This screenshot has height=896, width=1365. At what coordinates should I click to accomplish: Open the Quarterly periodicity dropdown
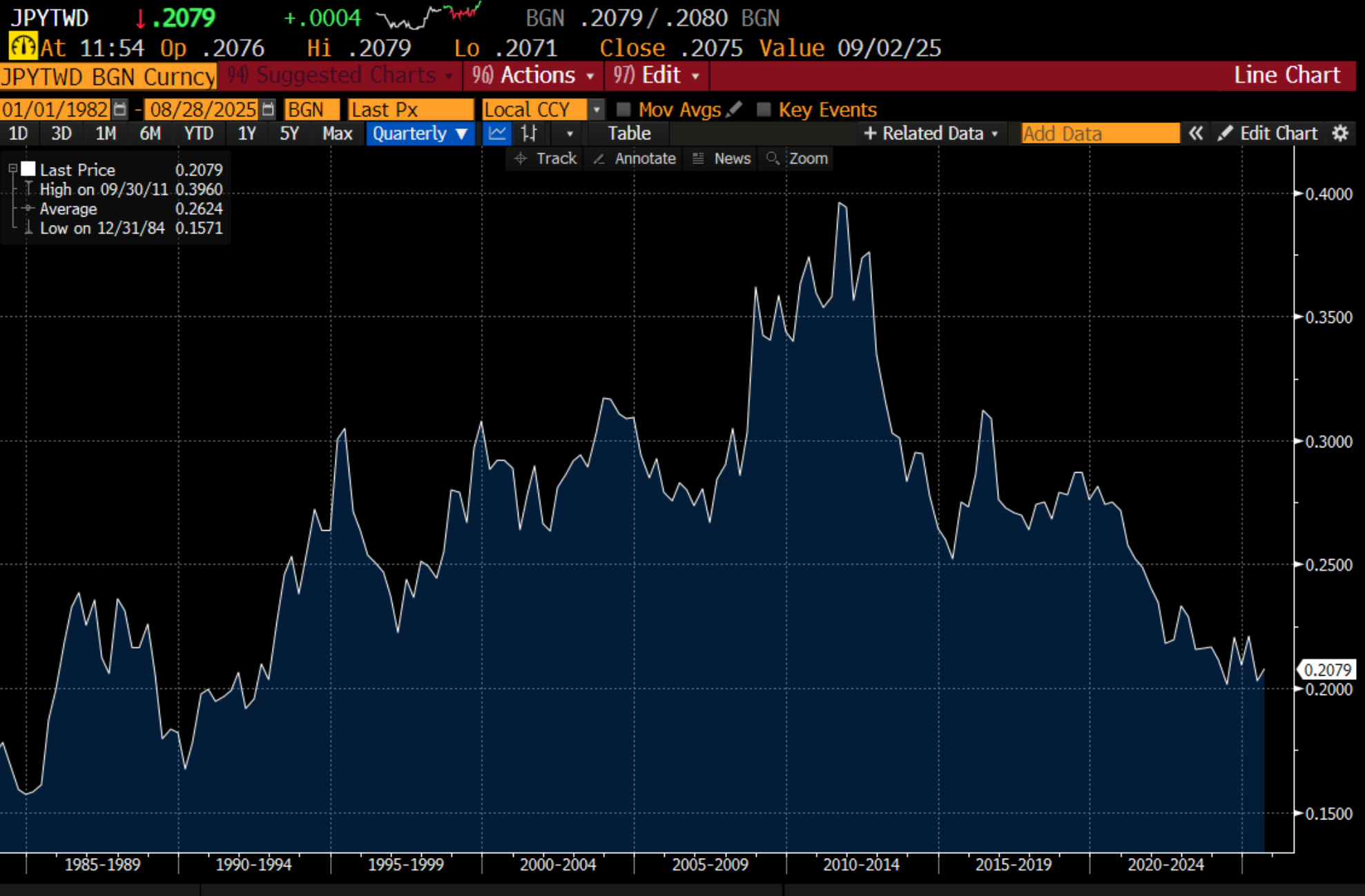[x=420, y=133]
